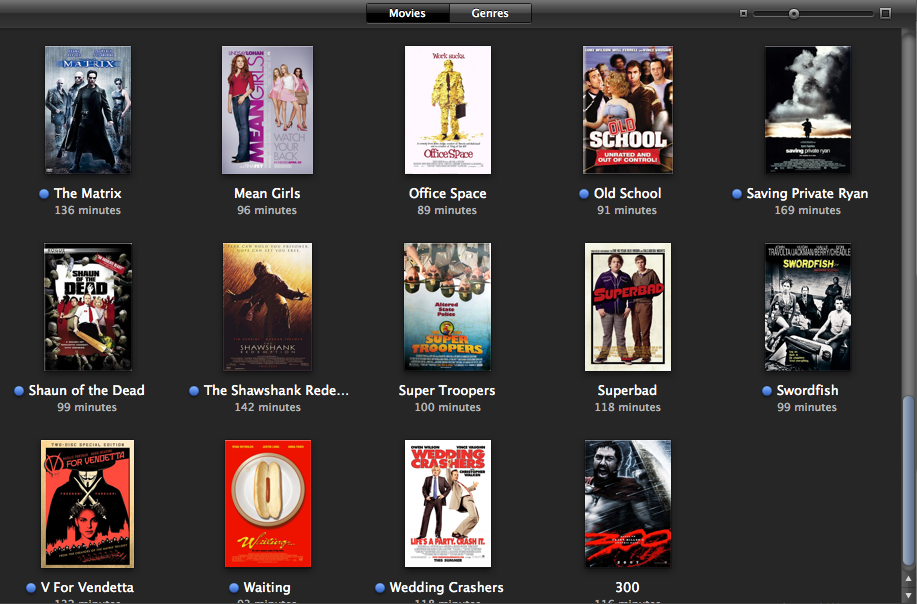
Task: Click the title text 'Shaun of the Dead'
Action: pyautogui.click(x=87, y=391)
